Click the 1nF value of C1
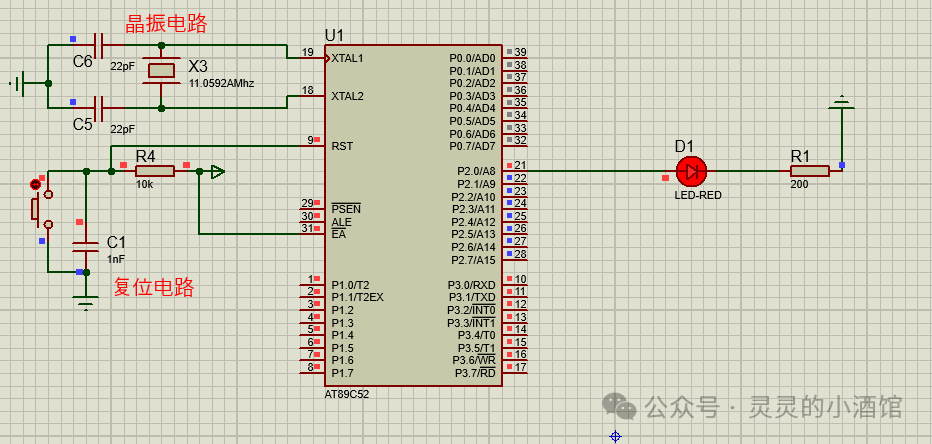This screenshot has height=444, width=932. point(116,259)
